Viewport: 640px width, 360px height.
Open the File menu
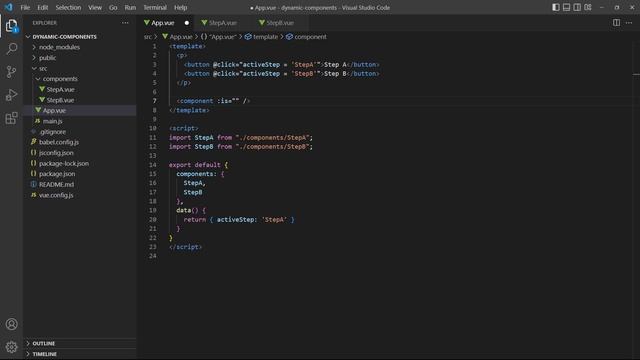pyautogui.click(x=25, y=7)
